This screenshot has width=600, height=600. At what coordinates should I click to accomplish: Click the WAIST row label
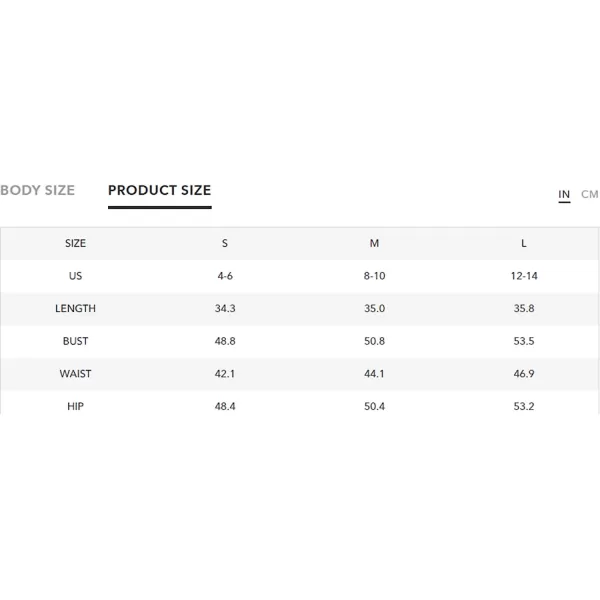coord(75,373)
